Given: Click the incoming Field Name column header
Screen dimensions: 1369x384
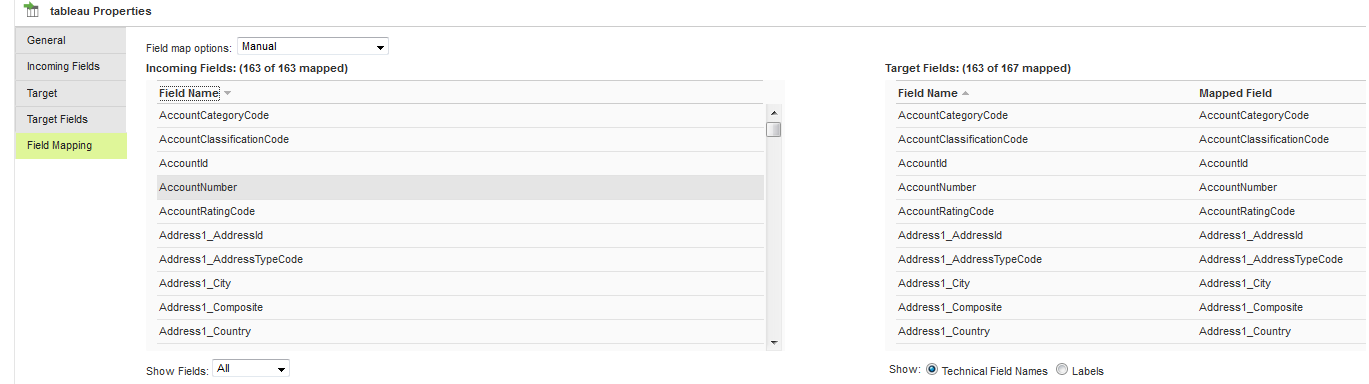Looking at the screenshot, I should [x=189, y=93].
